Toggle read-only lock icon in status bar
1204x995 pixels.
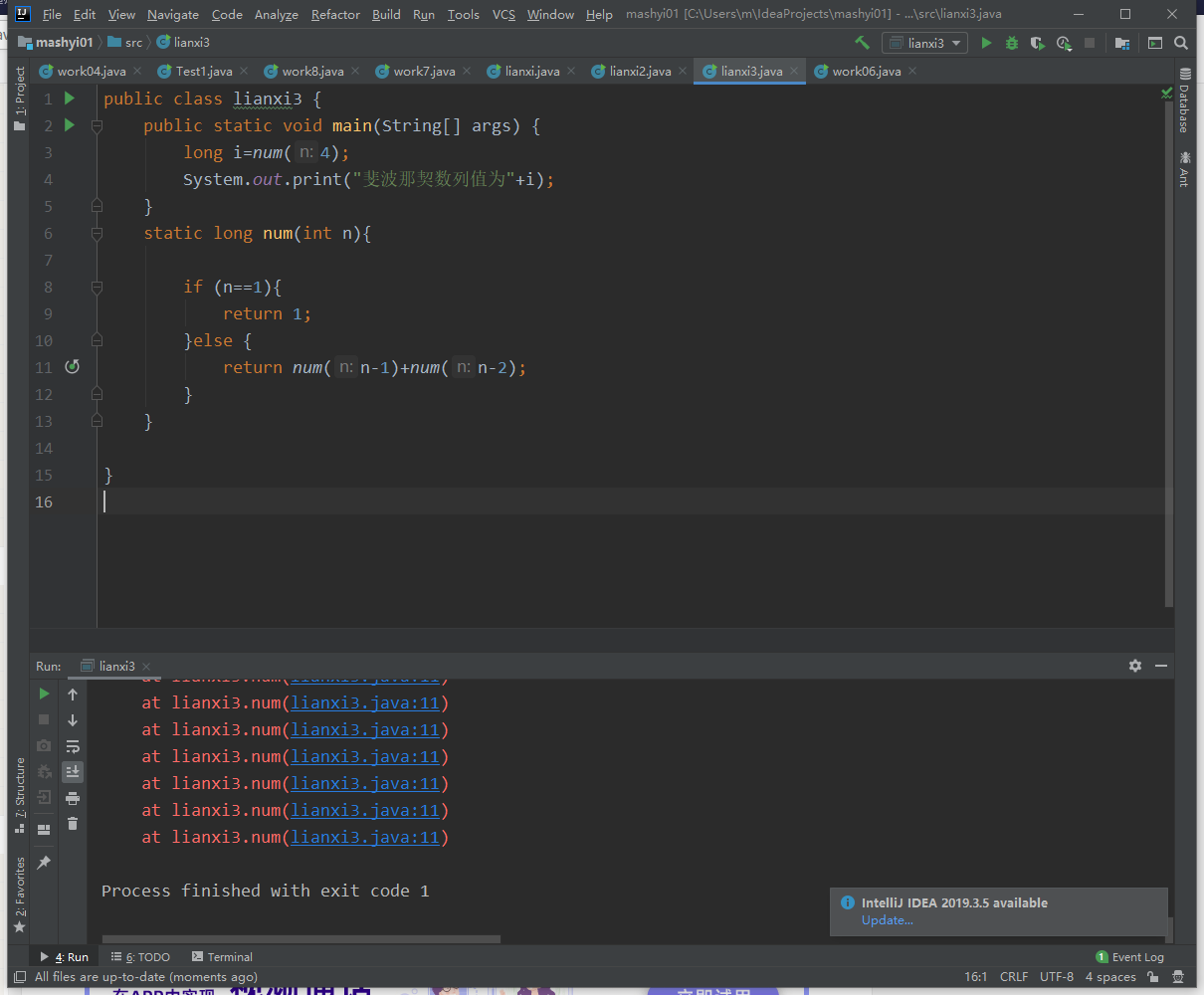pyautogui.click(x=1153, y=977)
